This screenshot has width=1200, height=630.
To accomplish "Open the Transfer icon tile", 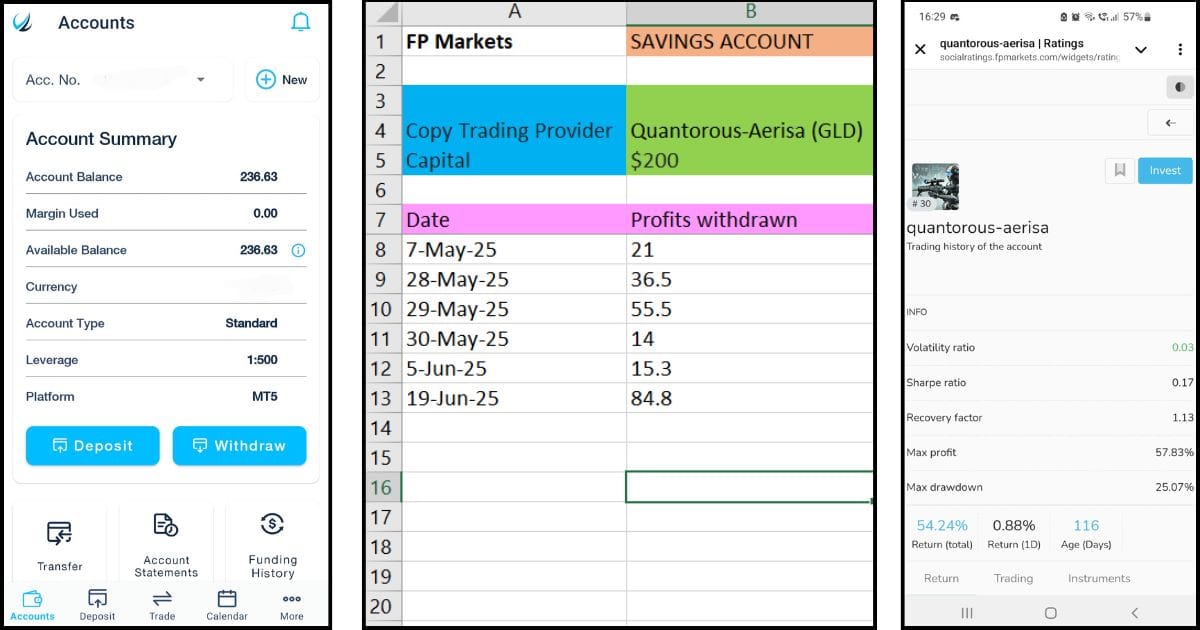I will click(60, 544).
